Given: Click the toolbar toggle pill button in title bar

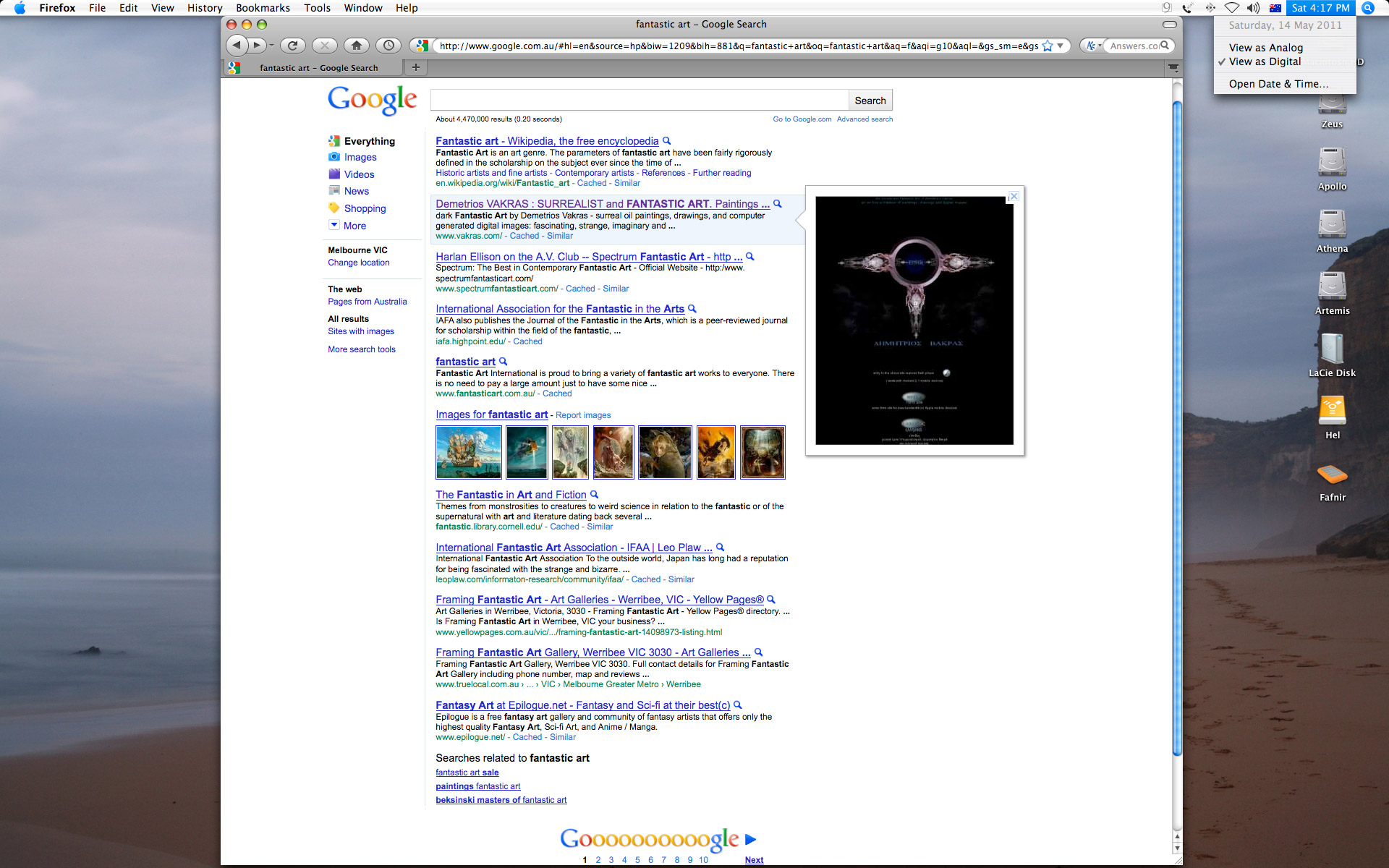Looking at the screenshot, I should pos(1169,24).
